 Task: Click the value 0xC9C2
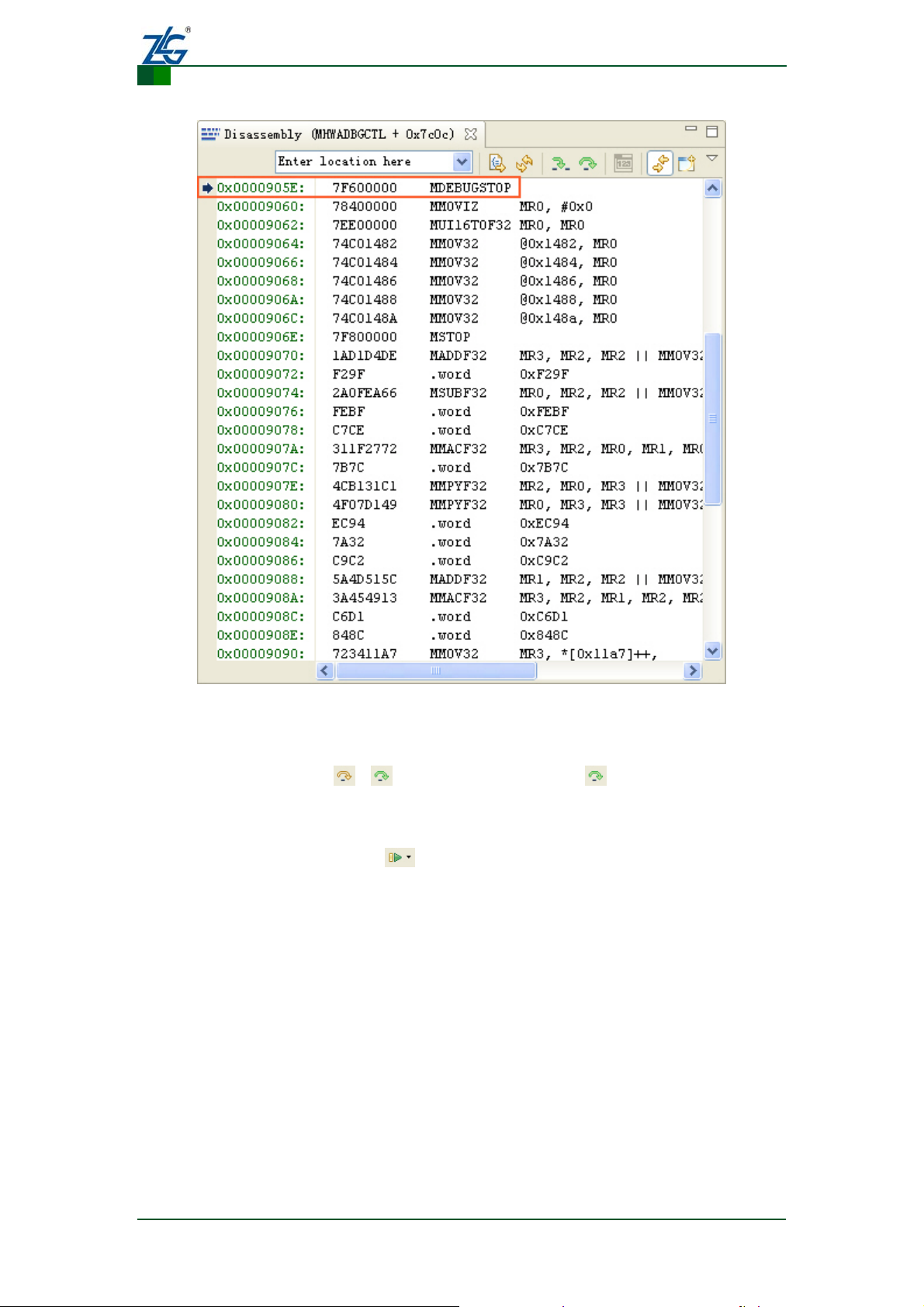point(544,560)
